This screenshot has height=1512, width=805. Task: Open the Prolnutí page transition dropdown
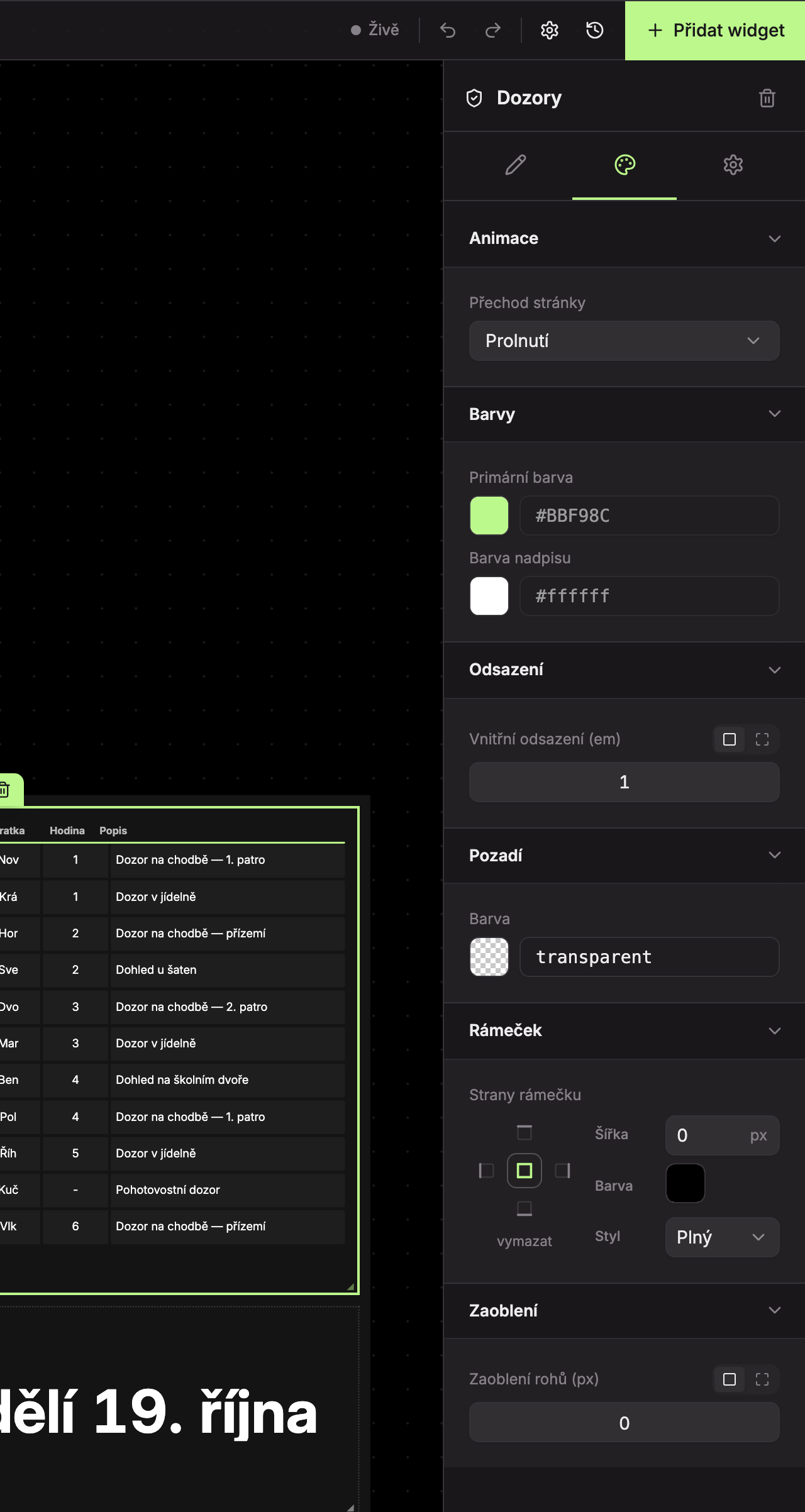point(625,341)
